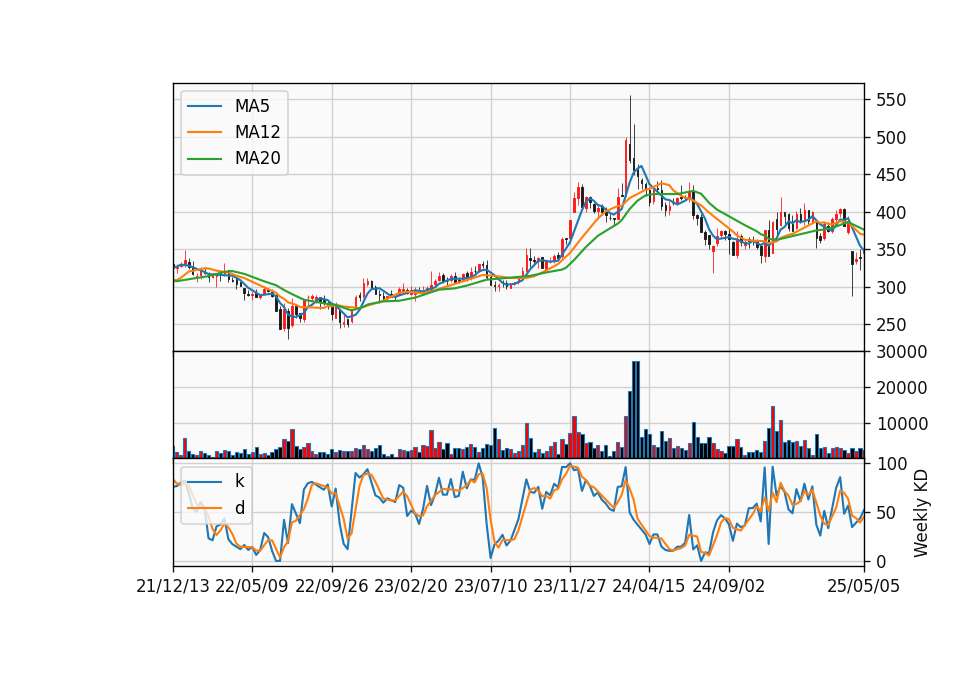The height and width of the screenshot is (690, 960).
Task: Click the Weekly KD axis label
Action: coord(920,514)
